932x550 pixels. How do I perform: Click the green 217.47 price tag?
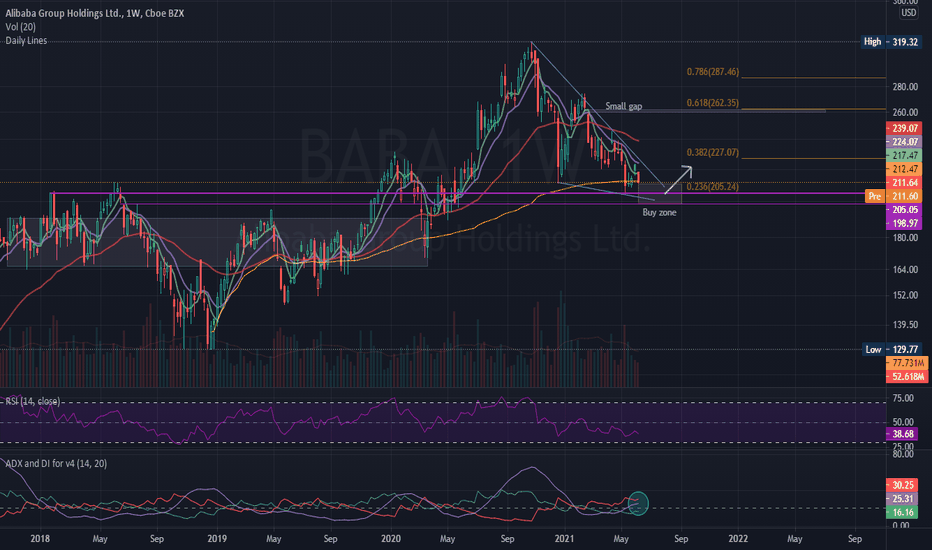click(903, 155)
